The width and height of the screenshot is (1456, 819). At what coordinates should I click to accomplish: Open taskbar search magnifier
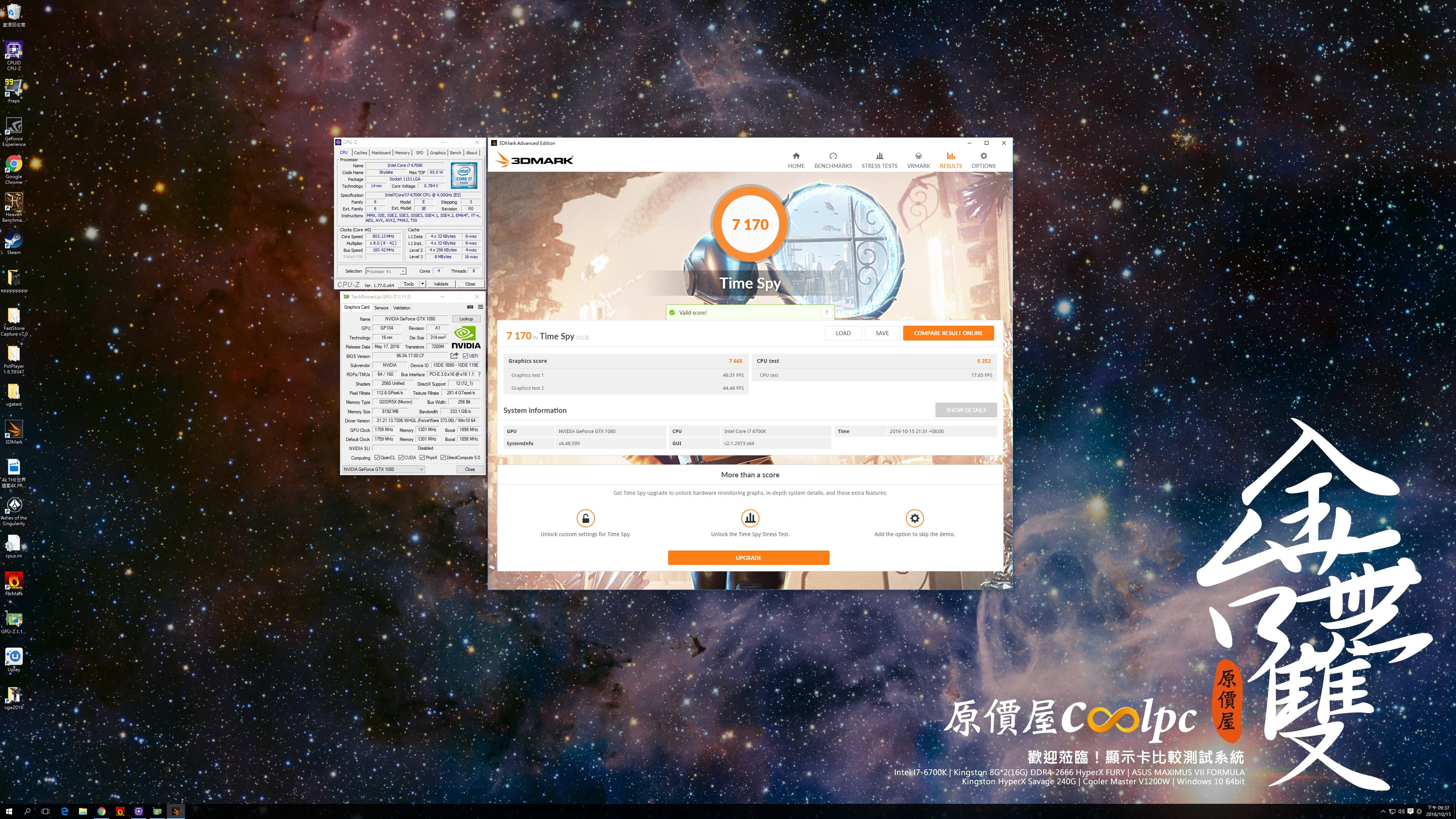pos(27,811)
